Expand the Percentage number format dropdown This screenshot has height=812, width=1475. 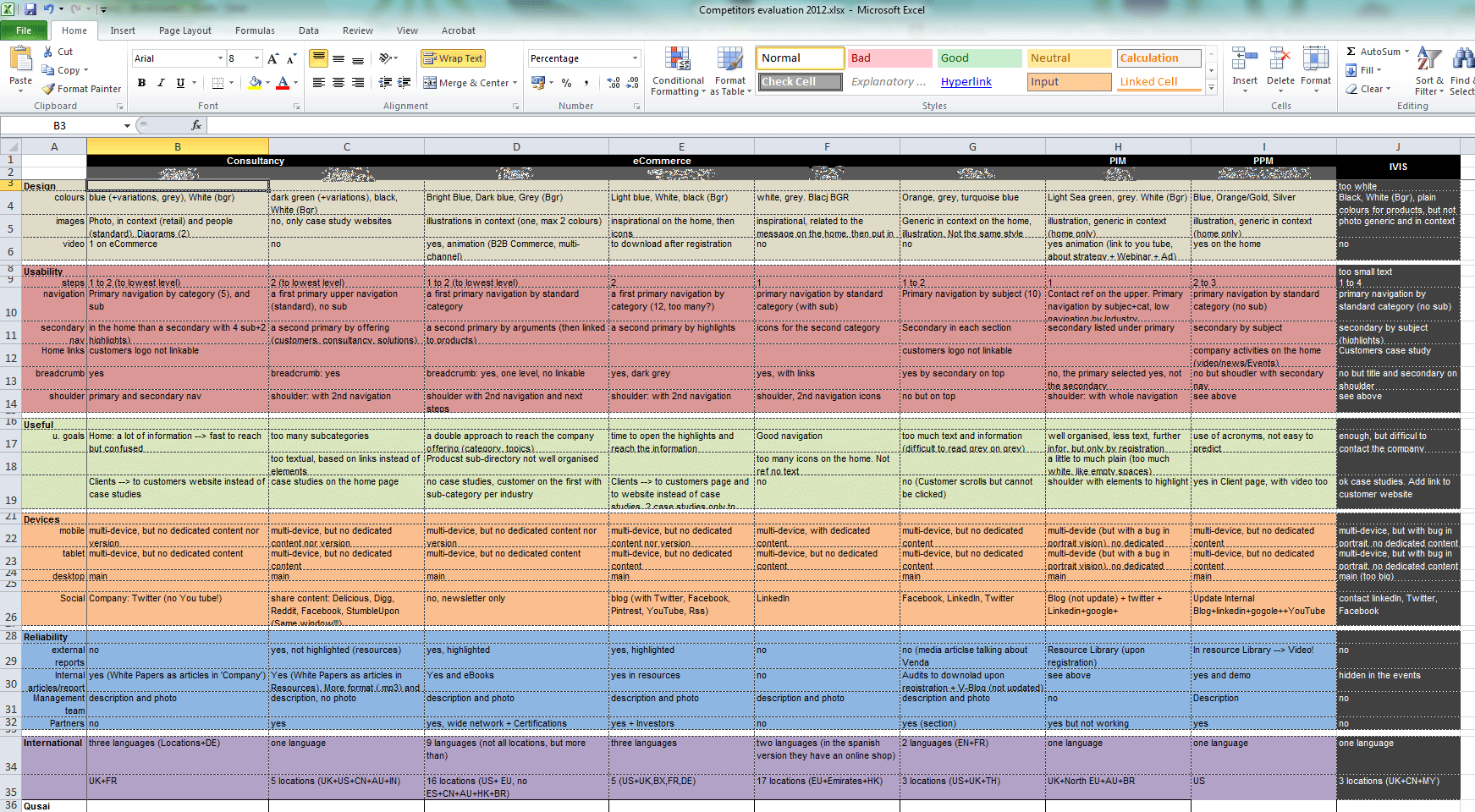(x=635, y=58)
